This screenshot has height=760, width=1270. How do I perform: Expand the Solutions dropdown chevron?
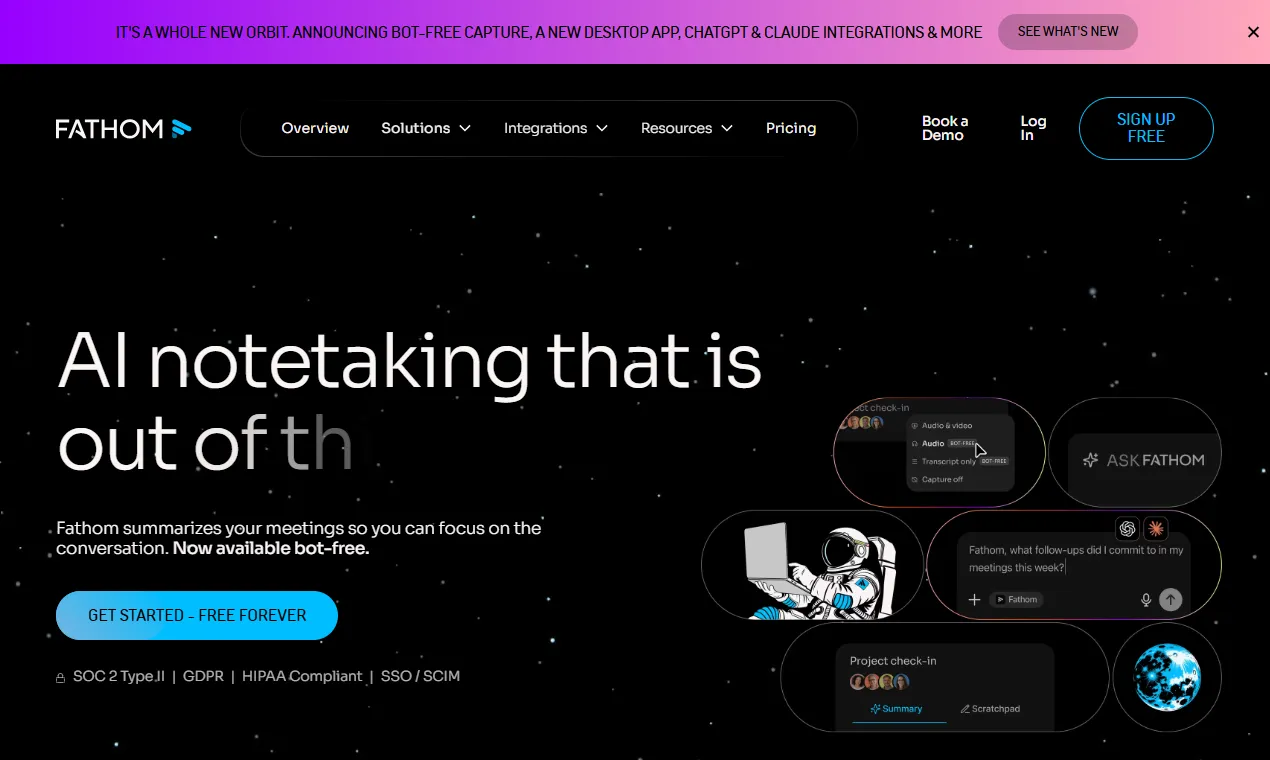tap(465, 128)
